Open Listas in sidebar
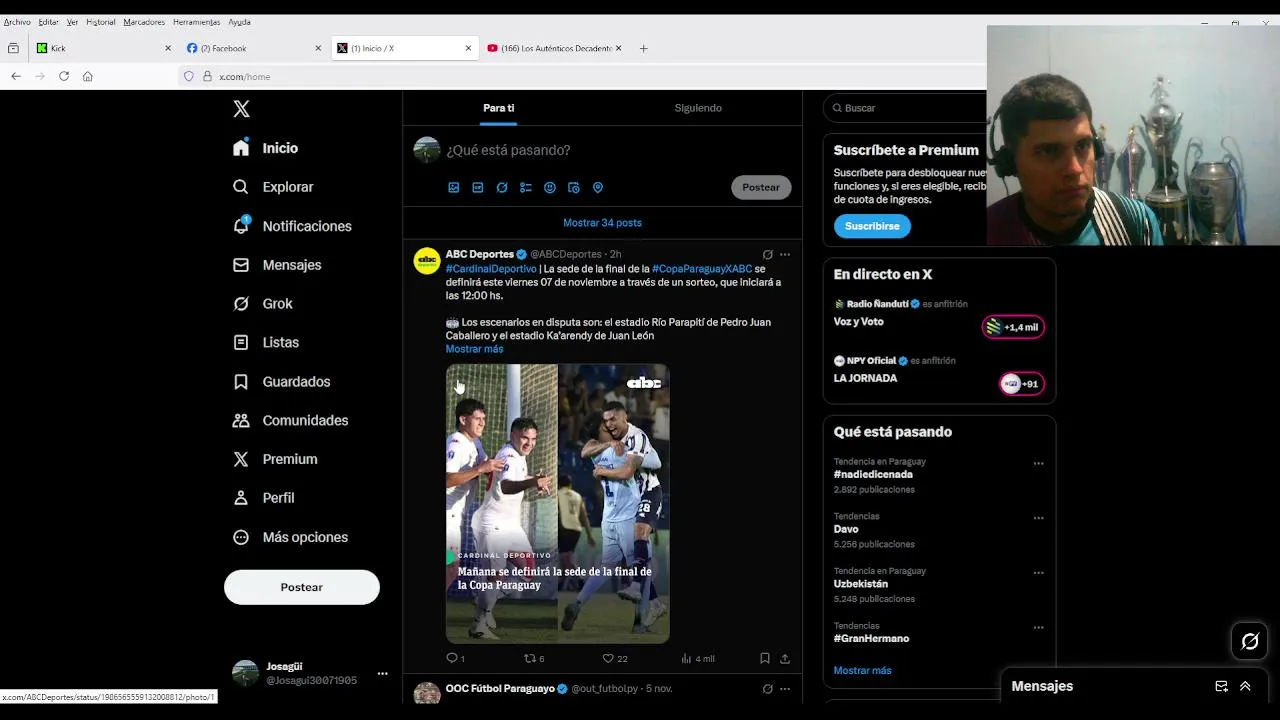The height and width of the screenshot is (720, 1280). (x=266, y=342)
